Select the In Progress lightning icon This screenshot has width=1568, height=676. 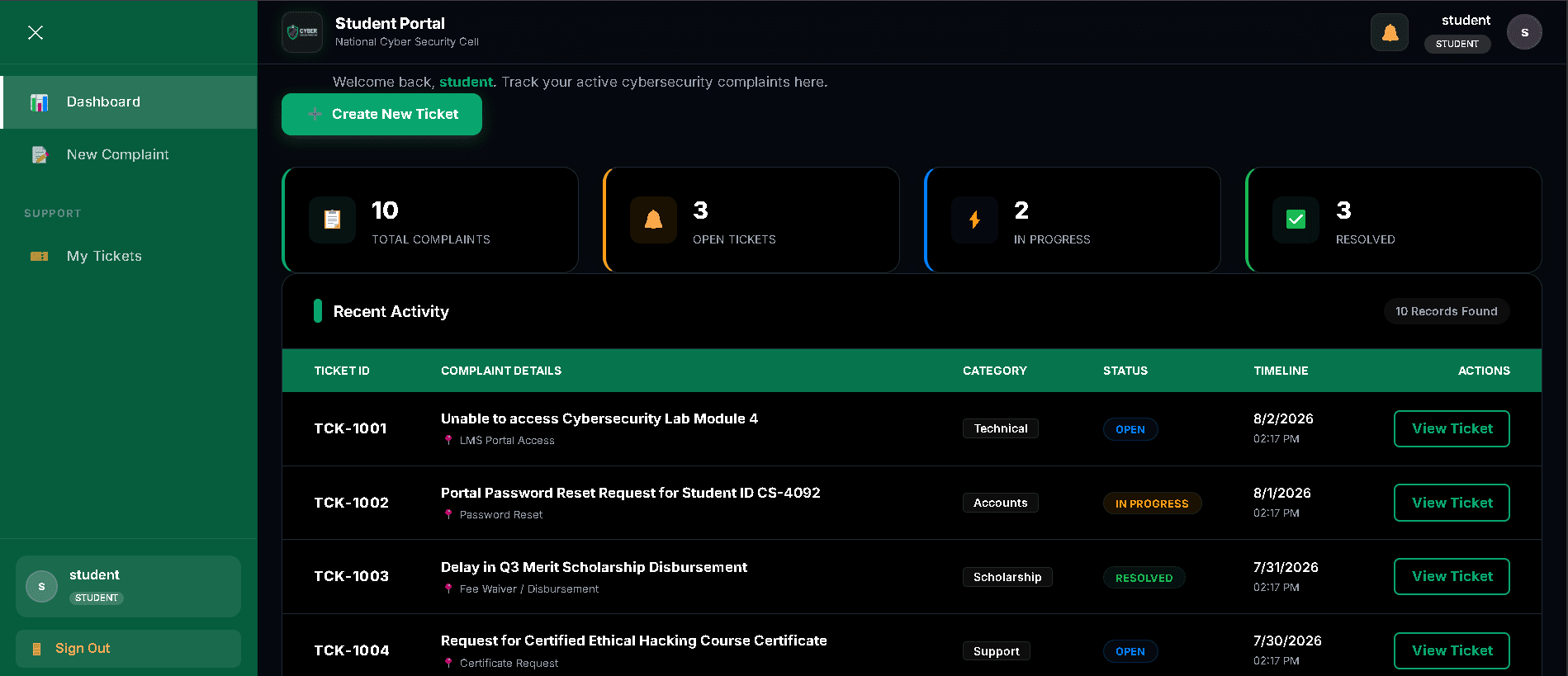(974, 220)
